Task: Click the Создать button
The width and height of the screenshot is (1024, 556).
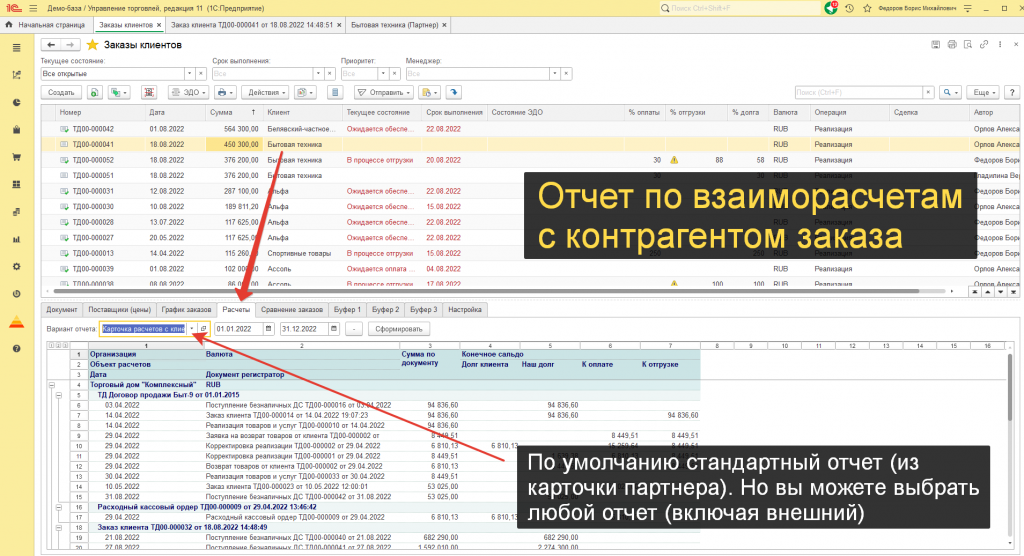Action: (x=61, y=93)
